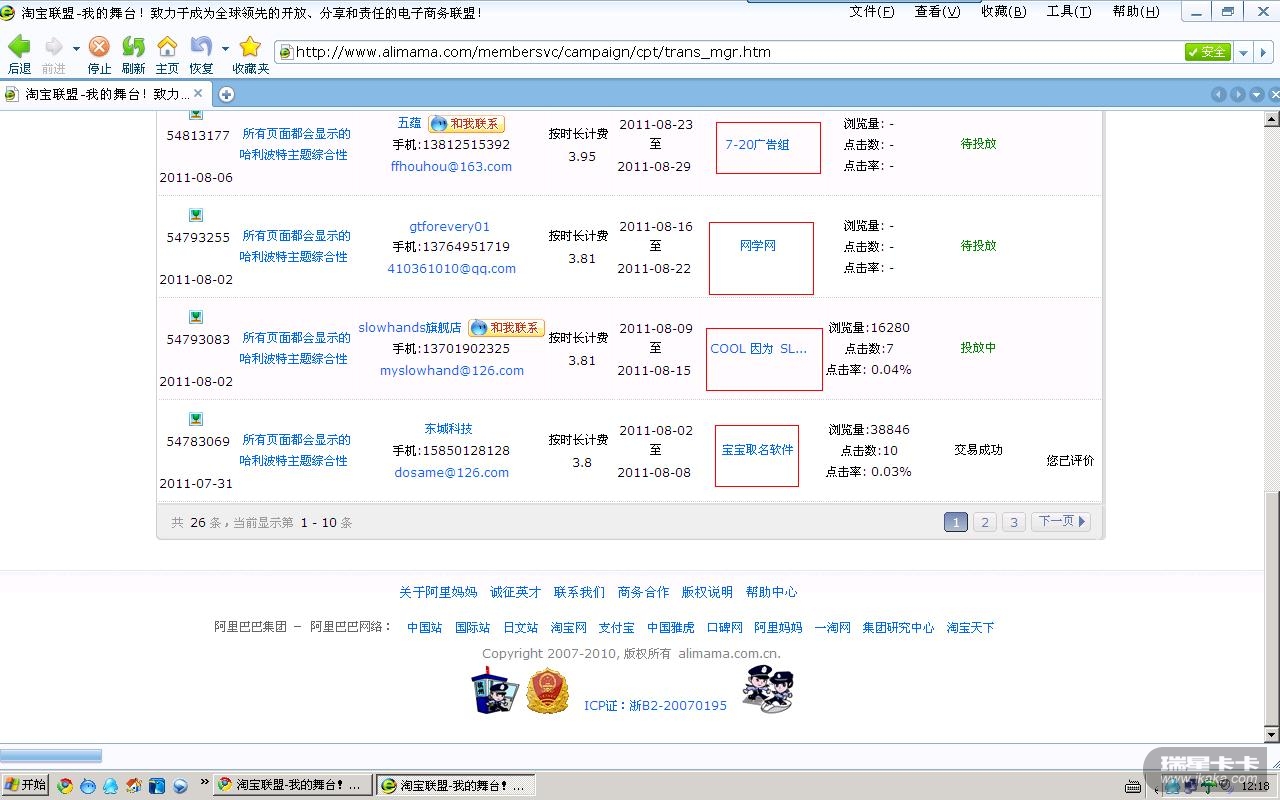1280x800 pixels.
Task: Click the page loading progress bar
Action: pyautogui.click(x=51, y=755)
